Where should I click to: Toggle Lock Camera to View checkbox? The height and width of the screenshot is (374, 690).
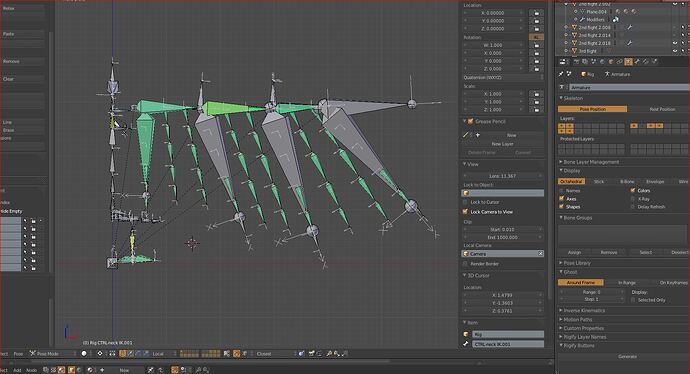point(465,212)
